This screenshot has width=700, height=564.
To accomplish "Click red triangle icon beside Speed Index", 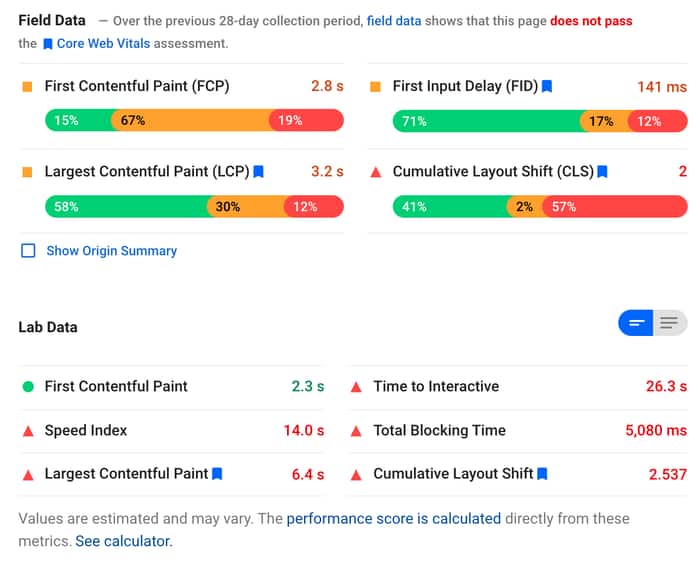I will click(x=28, y=431).
